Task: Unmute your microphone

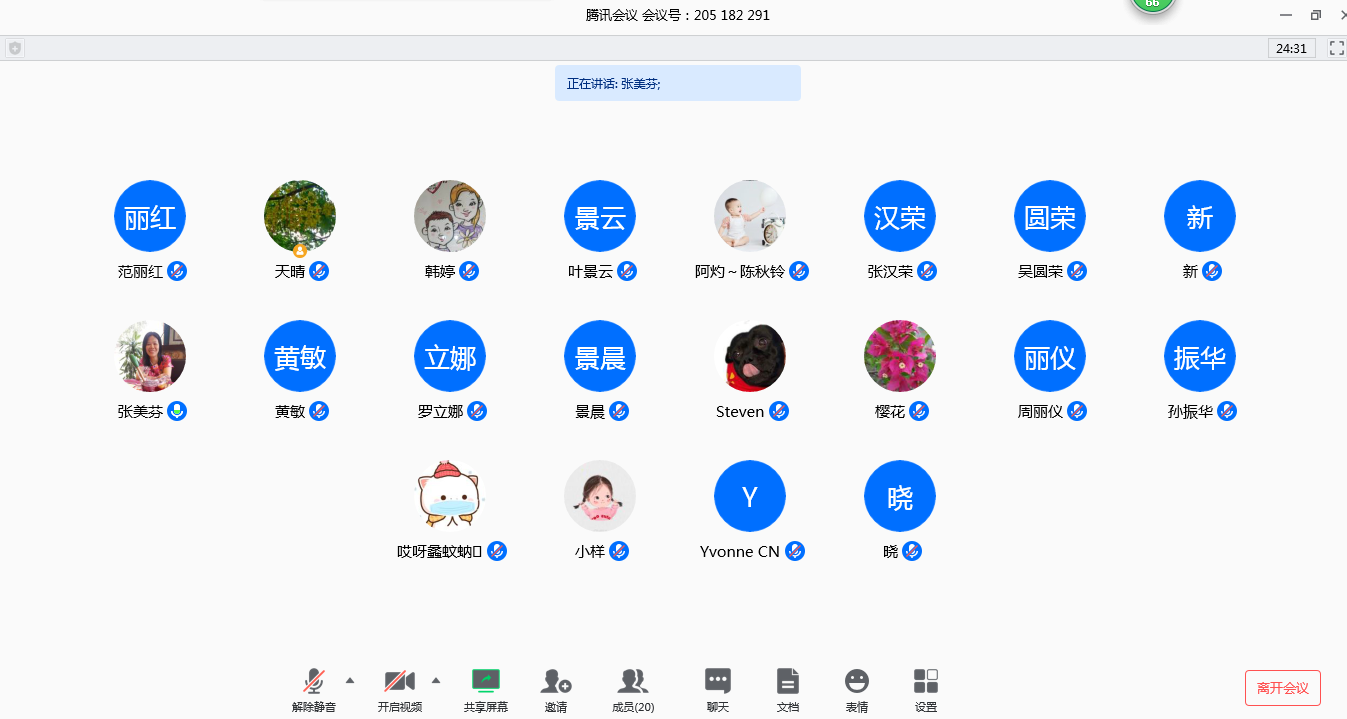Action: coord(314,682)
